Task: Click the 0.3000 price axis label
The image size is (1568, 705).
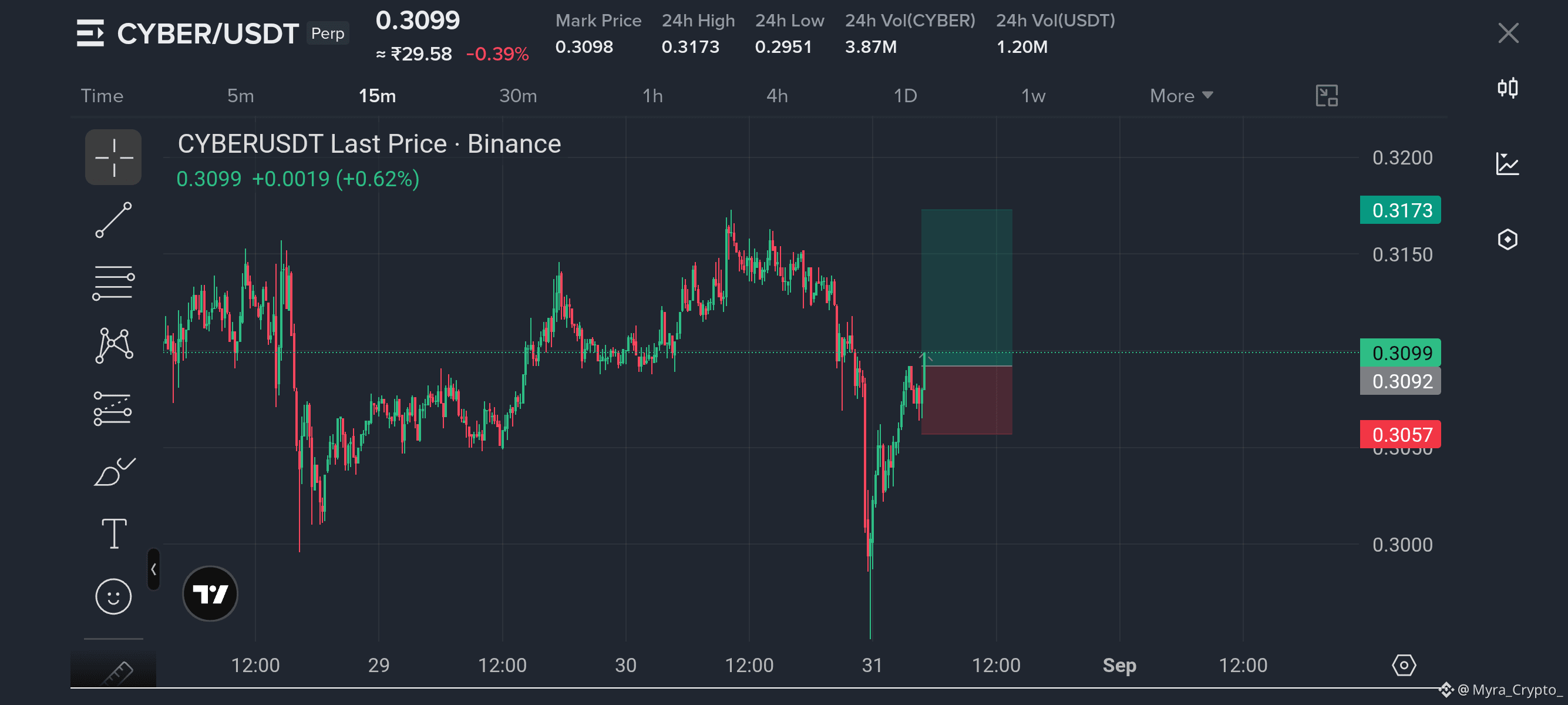Action: 1402,544
